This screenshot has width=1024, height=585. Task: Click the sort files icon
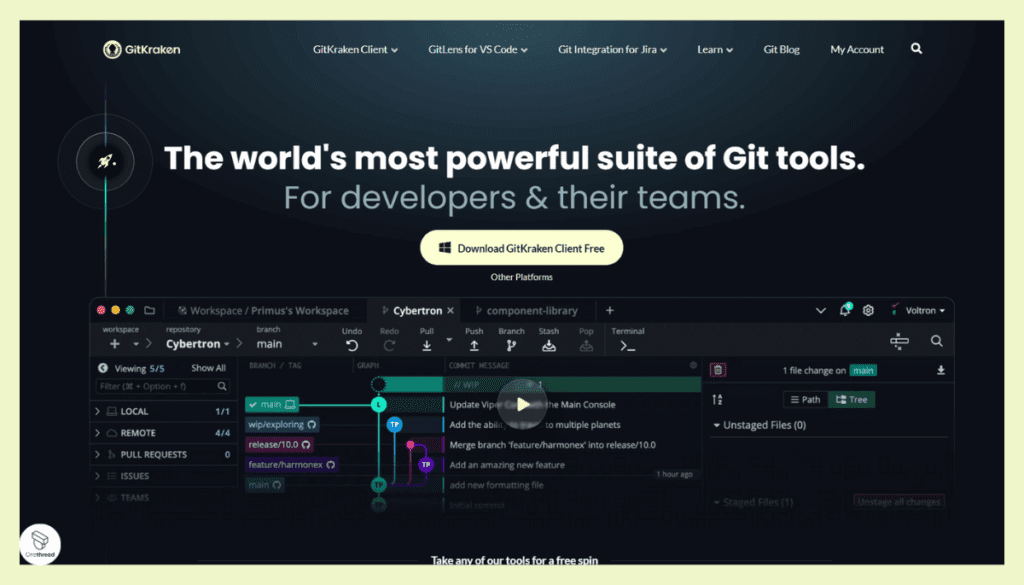point(717,400)
